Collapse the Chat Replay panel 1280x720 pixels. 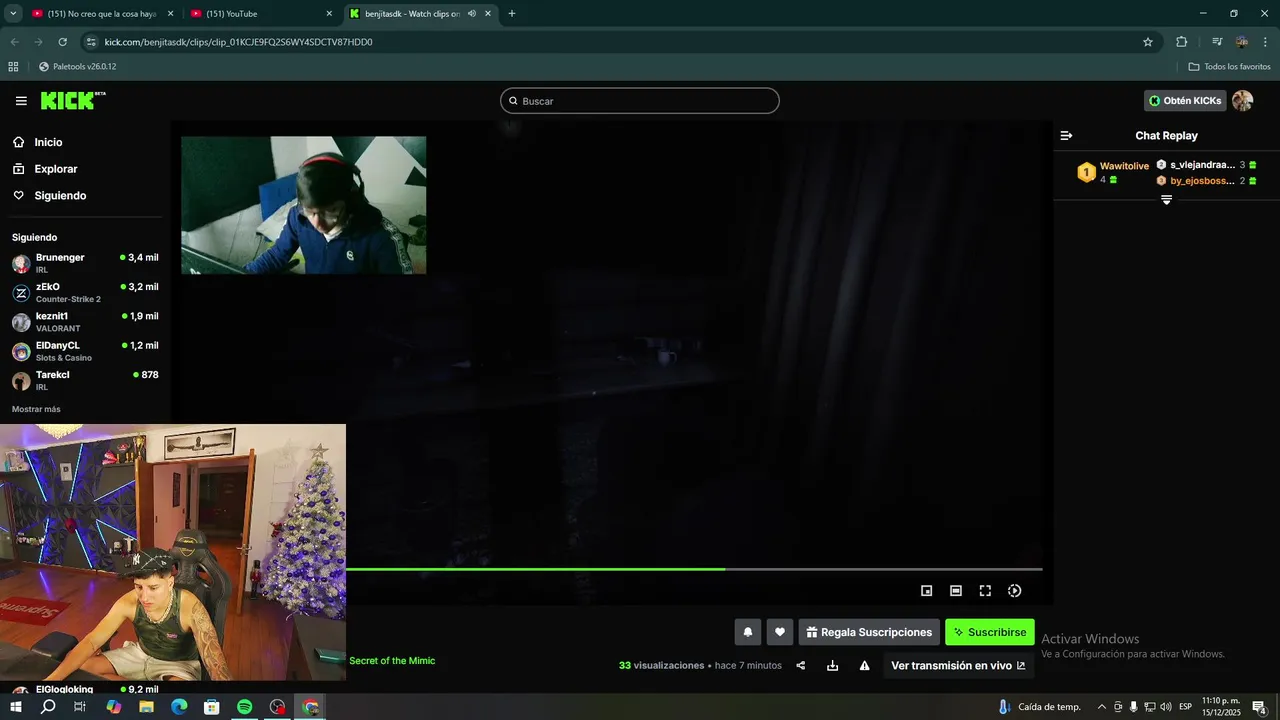[x=1066, y=135]
